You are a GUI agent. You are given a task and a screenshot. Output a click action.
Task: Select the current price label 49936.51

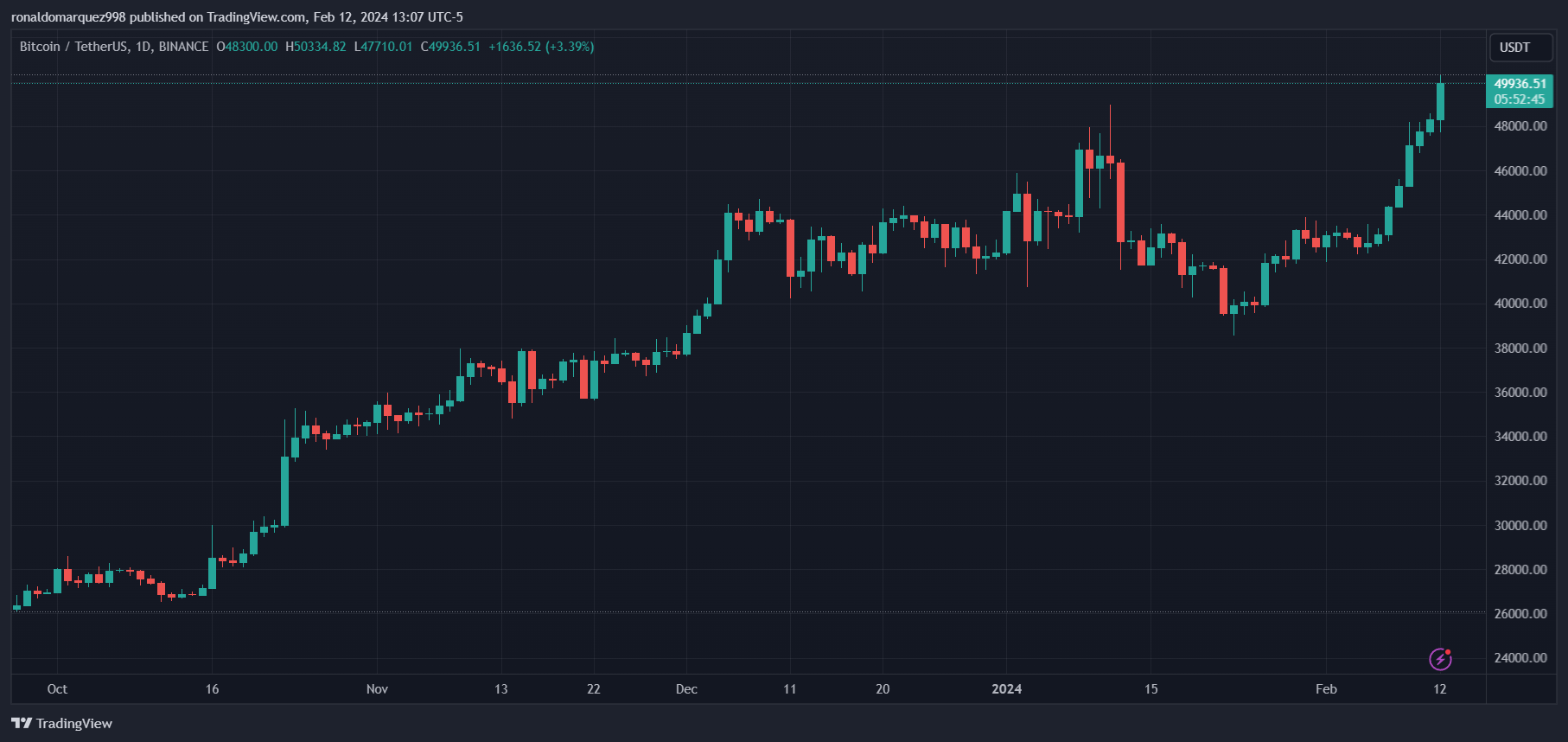click(x=1520, y=84)
